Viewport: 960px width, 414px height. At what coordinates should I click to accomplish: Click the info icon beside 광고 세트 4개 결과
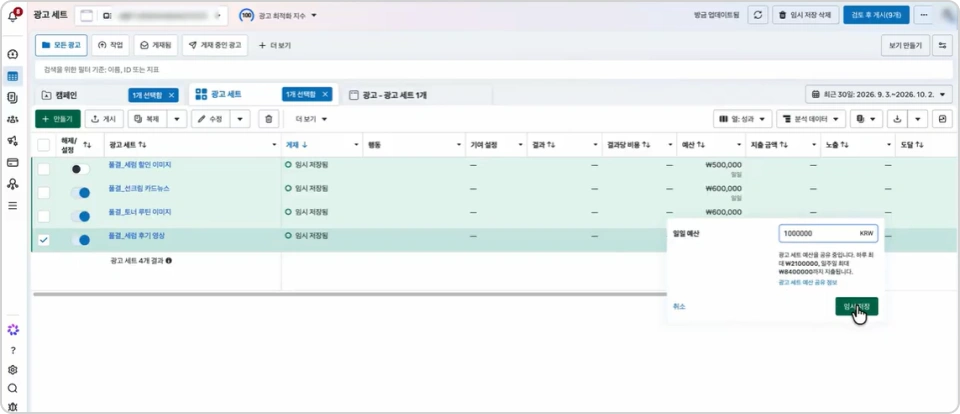tap(168, 260)
